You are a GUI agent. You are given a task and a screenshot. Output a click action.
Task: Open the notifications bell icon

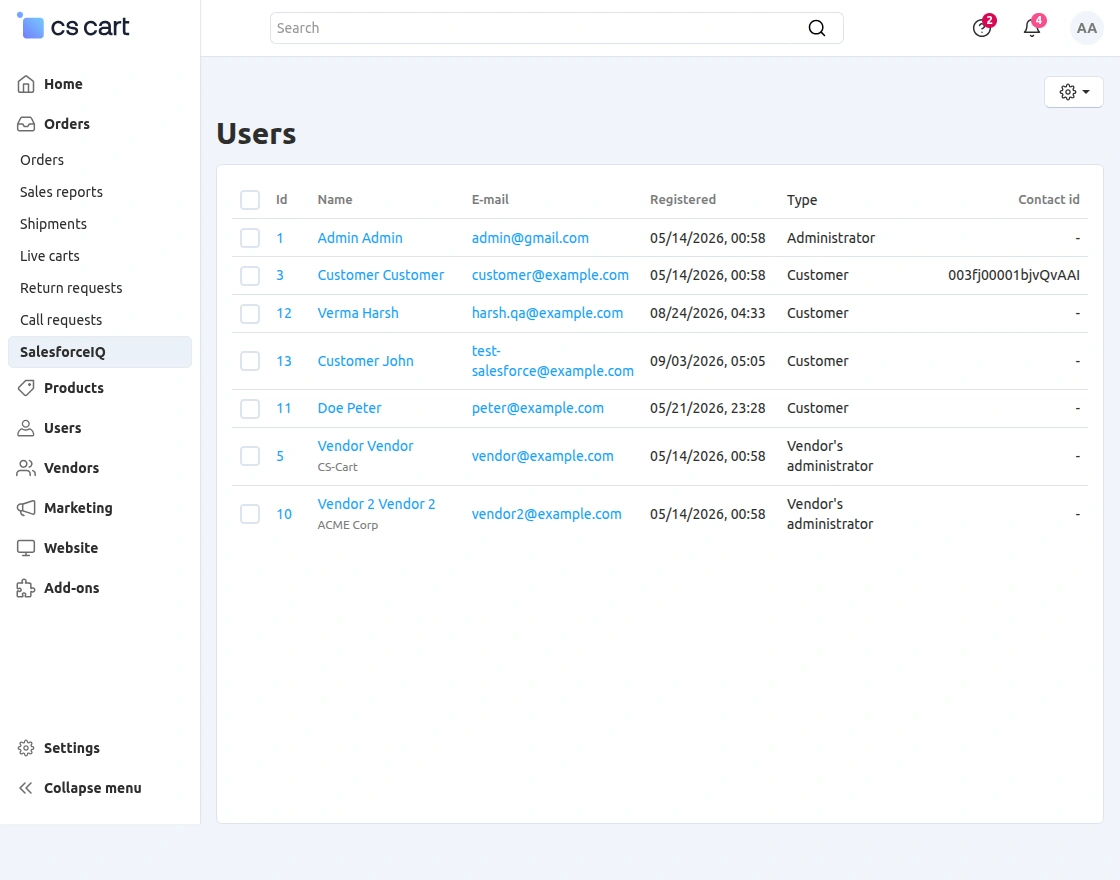[1032, 28]
